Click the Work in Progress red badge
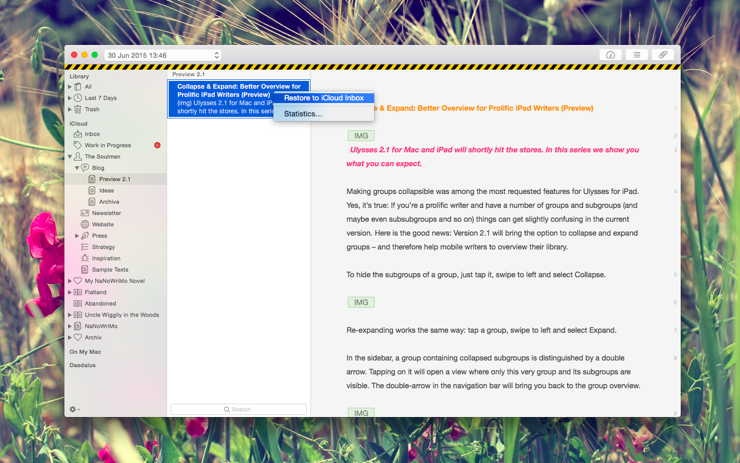This screenshot has height=463, width=740. [157, 145]
